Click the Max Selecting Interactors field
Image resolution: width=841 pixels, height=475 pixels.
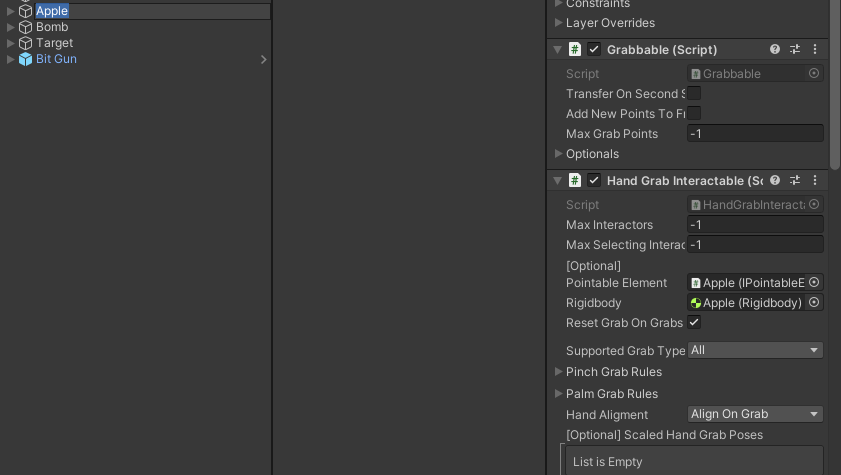tap(755, 244)
